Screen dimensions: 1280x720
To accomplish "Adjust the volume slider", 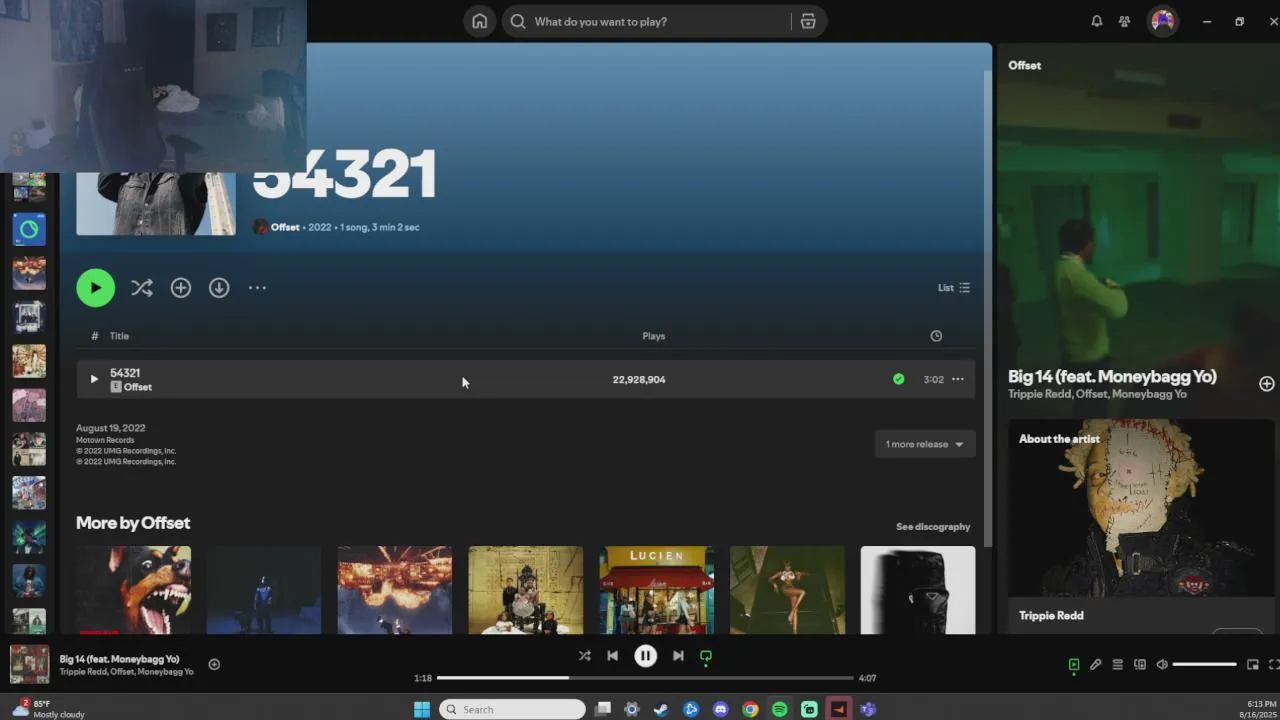I will [x=1205, y=665].
